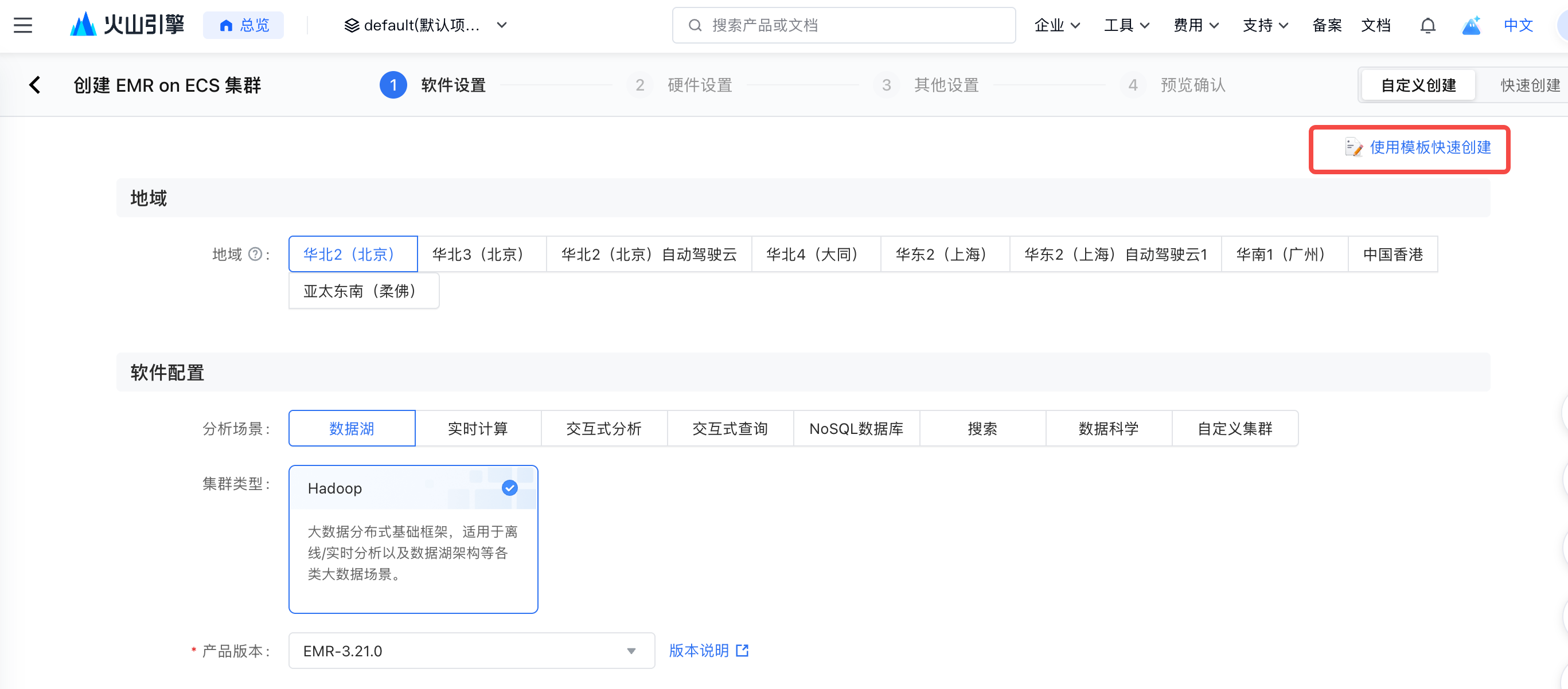Switch language via 中文
1568x689 pixels.
[x=1518, y=25]
